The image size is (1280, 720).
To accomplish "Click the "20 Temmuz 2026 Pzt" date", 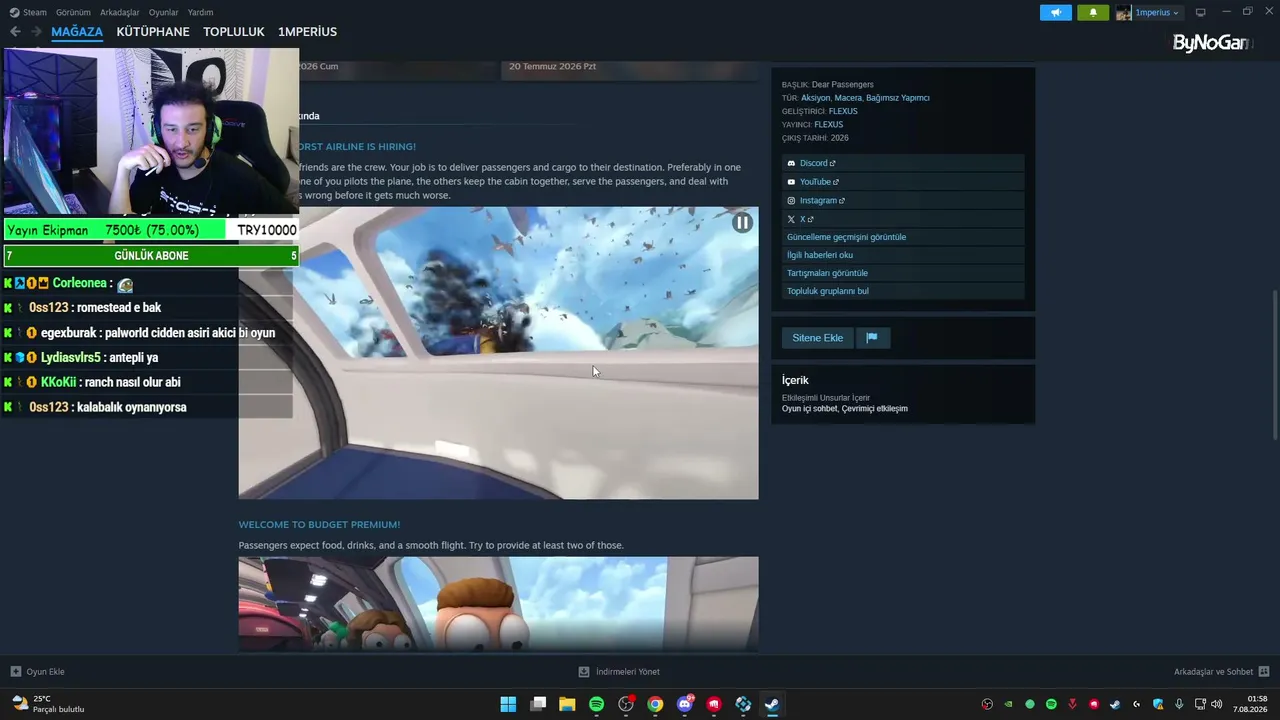I will click(552, 66).
